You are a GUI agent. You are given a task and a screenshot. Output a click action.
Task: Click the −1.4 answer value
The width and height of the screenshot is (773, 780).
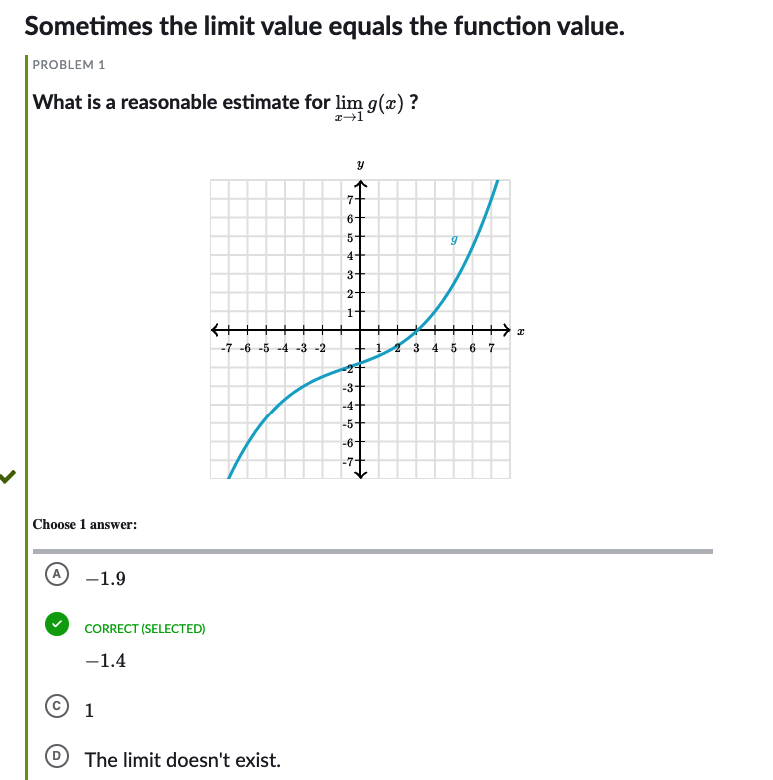106,660
